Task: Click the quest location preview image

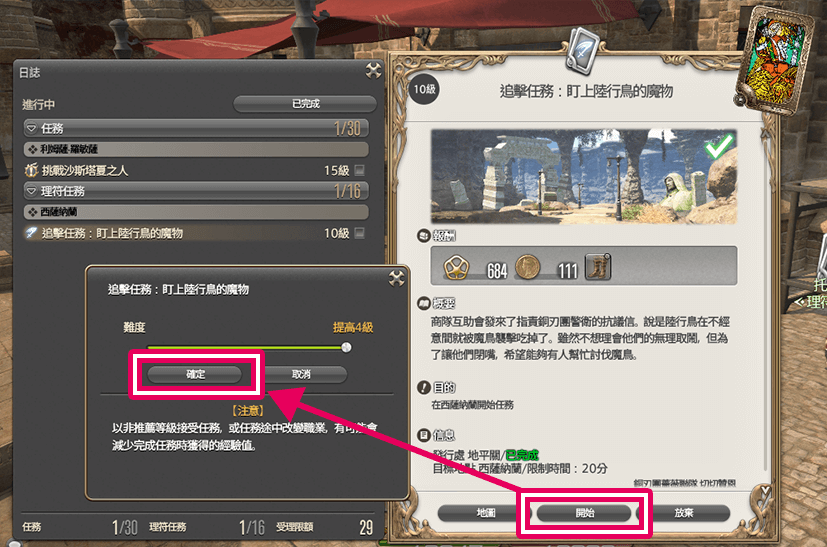Action: [x=583, y=177]
